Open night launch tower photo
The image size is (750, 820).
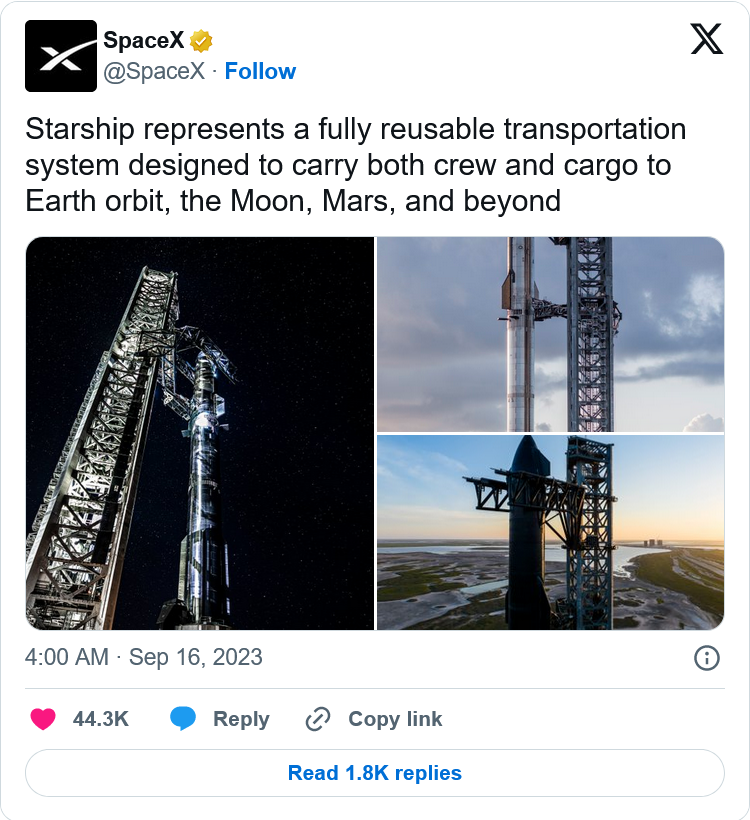199,433
